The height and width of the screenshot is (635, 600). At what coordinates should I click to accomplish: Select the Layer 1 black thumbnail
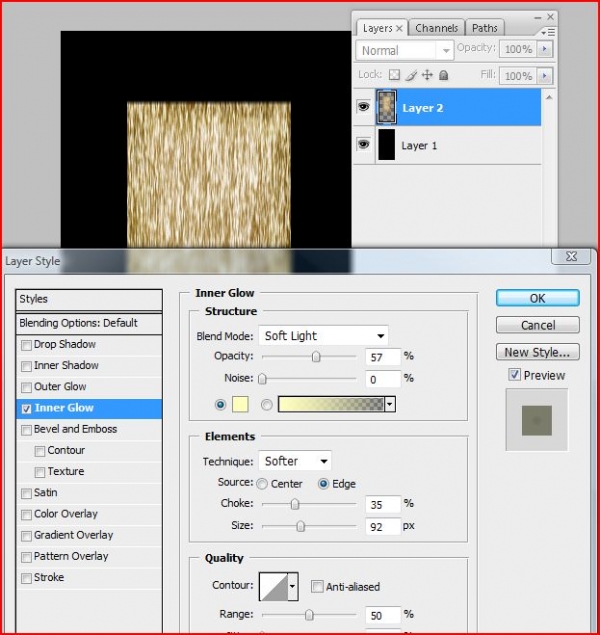(x=387, y=145)
